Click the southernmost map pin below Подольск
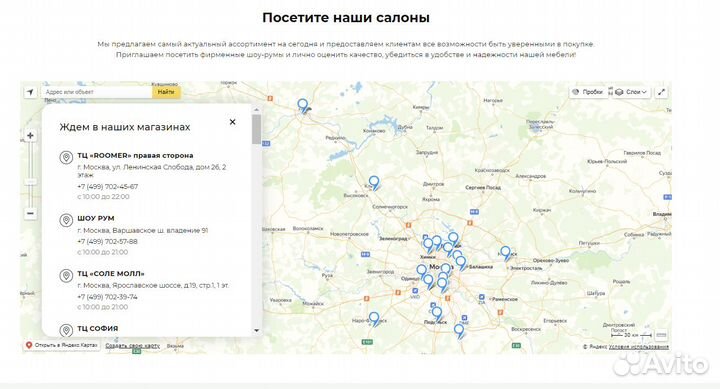The width and height of the screenshot is (720, 389). click(x=459, y=331)
